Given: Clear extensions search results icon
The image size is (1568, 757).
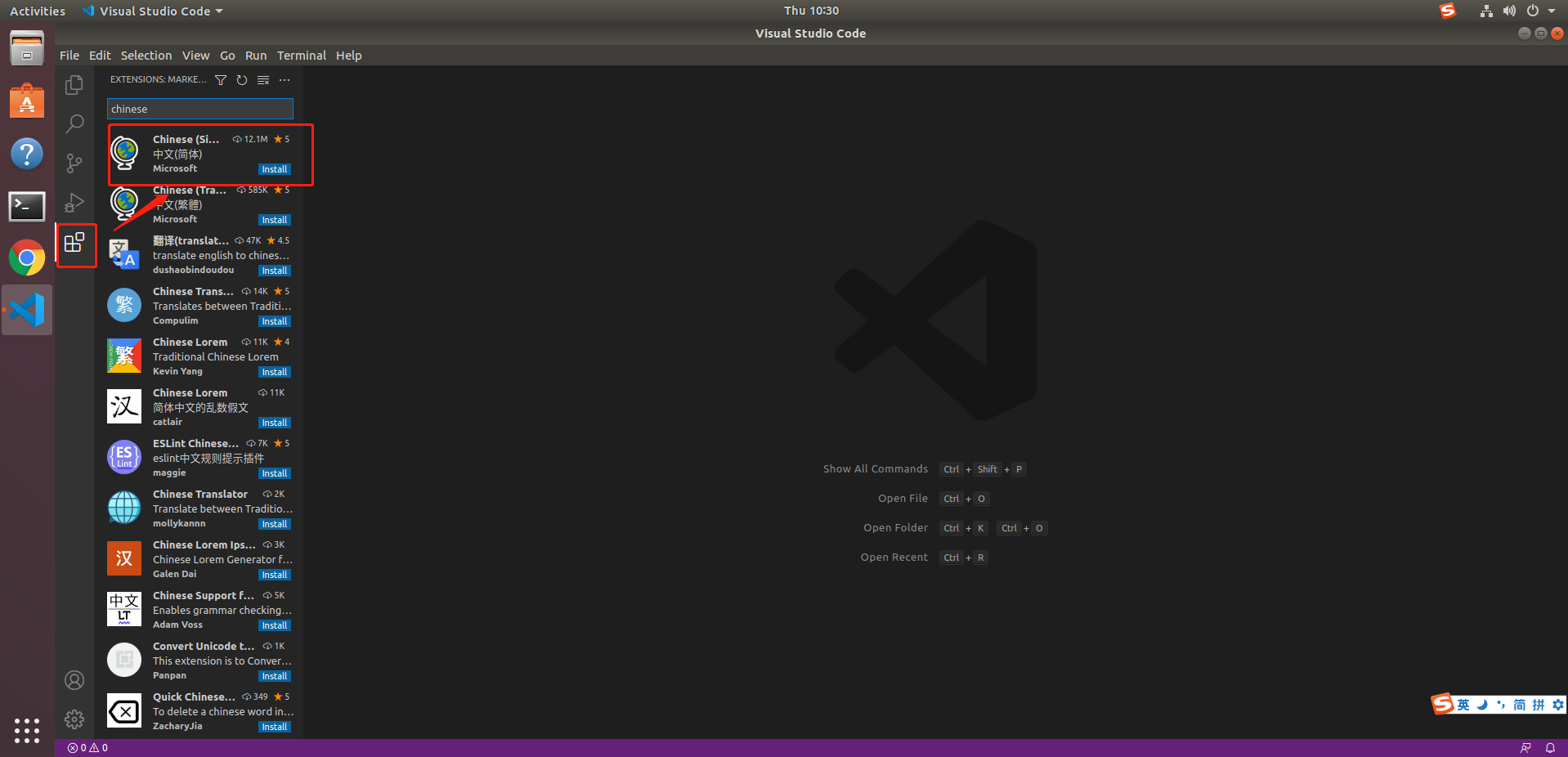Looking at the screenshot, I should click(263, 80).
